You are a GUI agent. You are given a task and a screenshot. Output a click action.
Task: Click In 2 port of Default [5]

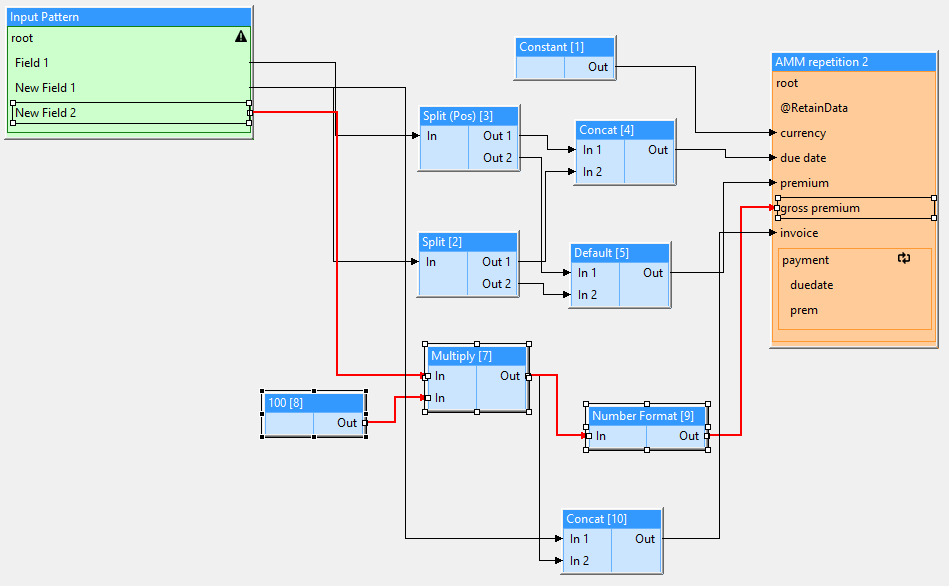click(x=587, y=295)
